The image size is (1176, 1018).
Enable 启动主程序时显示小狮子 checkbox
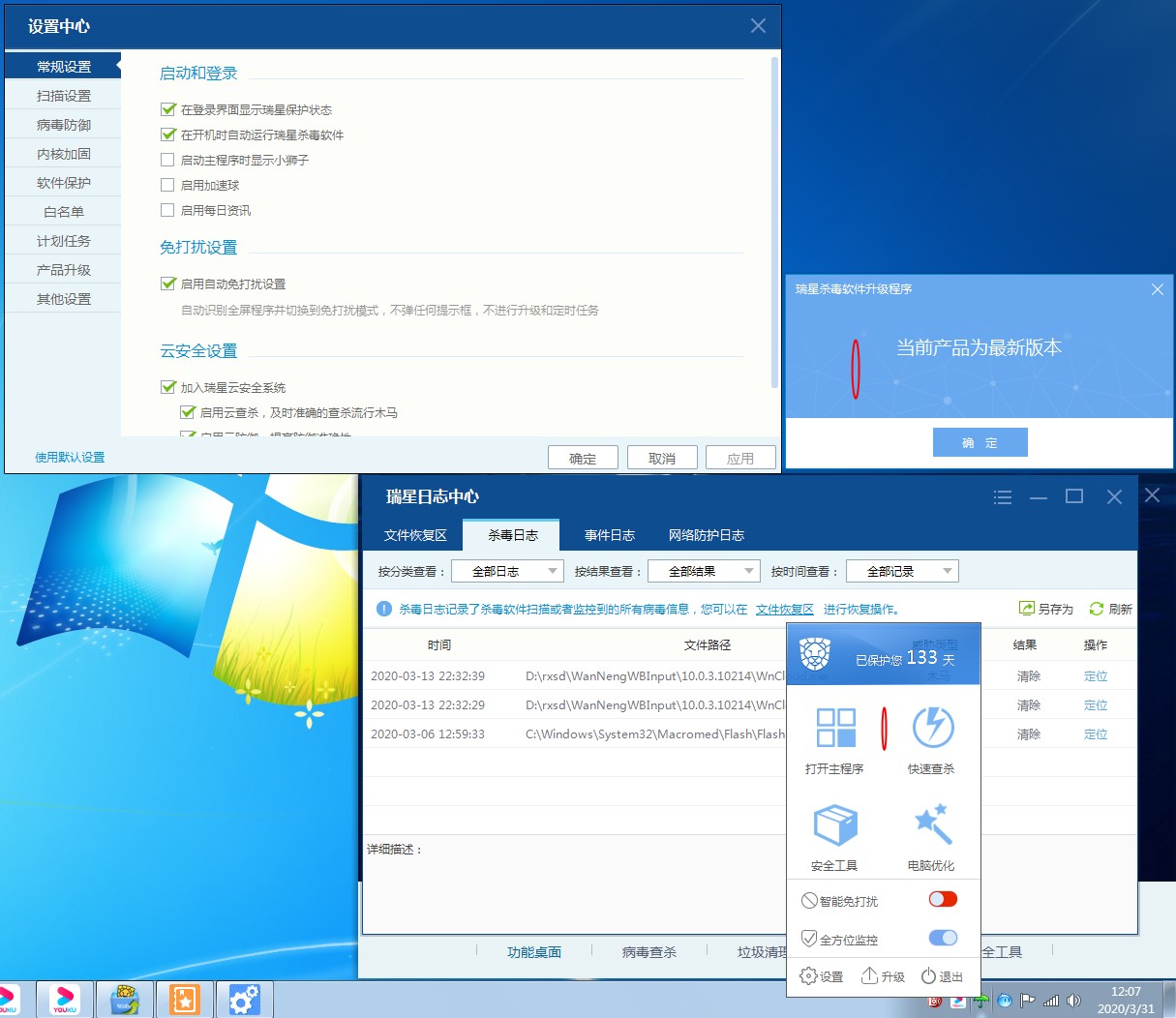coord(167,160)
